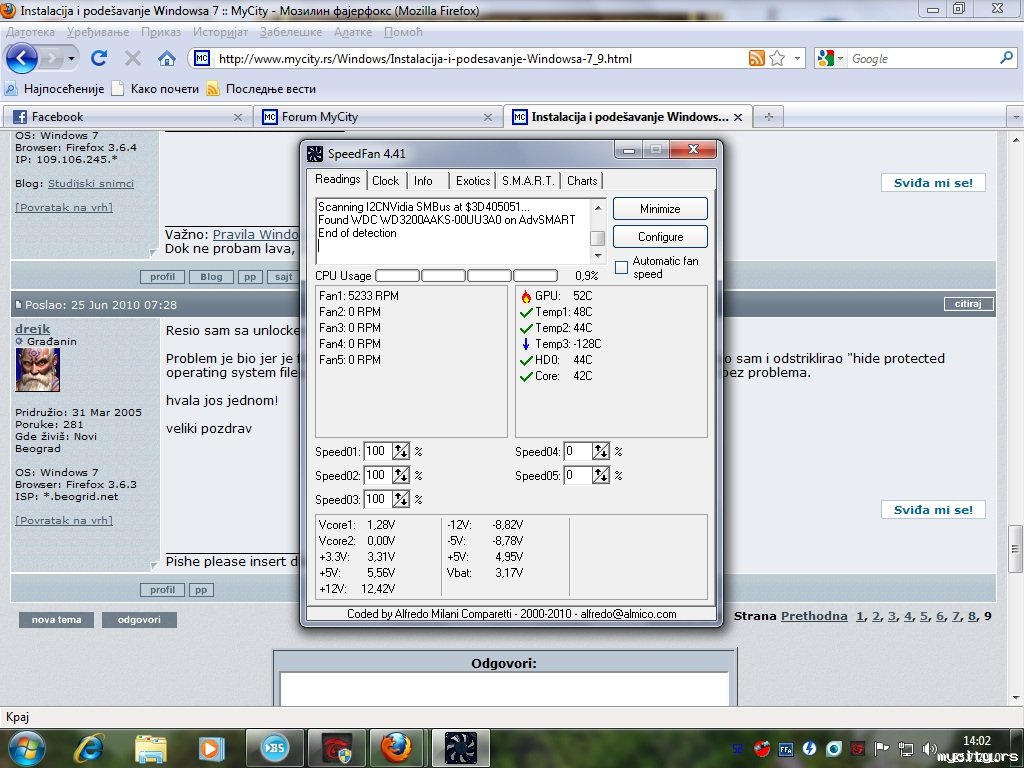Click the RSS feed icon in address bar
This screenshot has height=768, width=1024.
[757, 58]
